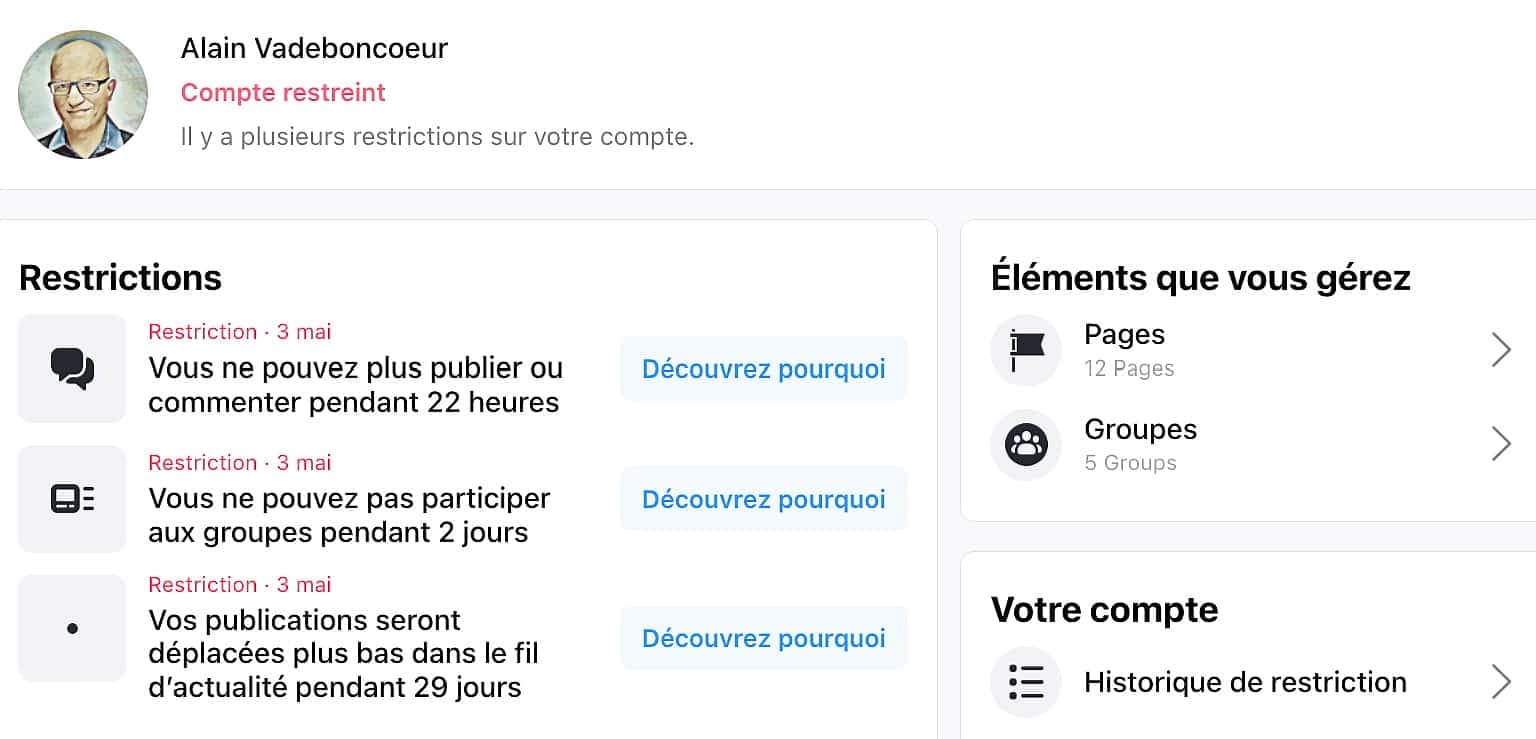Click the demoted publications restriction icon
Image resolution: width=1536 pixels, height=739 pixels.
pyautogui.click(x=71, y=628)
